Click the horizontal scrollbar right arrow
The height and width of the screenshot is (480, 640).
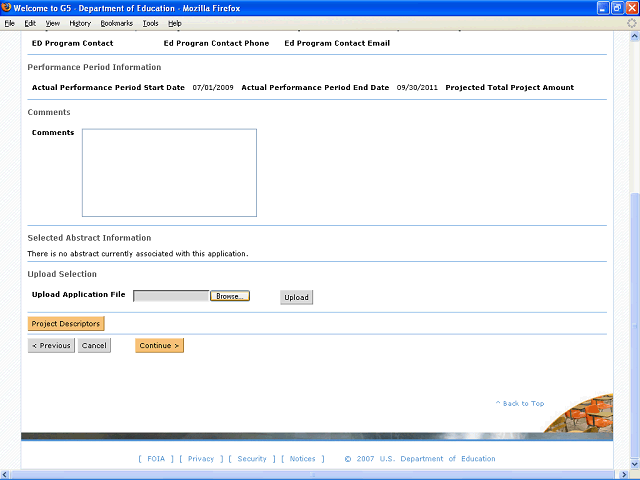click(624, 475)
